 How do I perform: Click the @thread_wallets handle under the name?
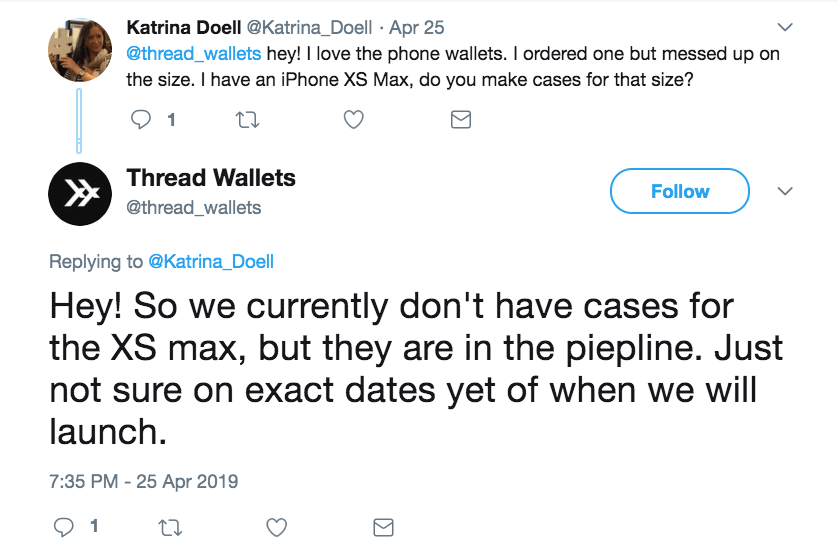[194, 208]
